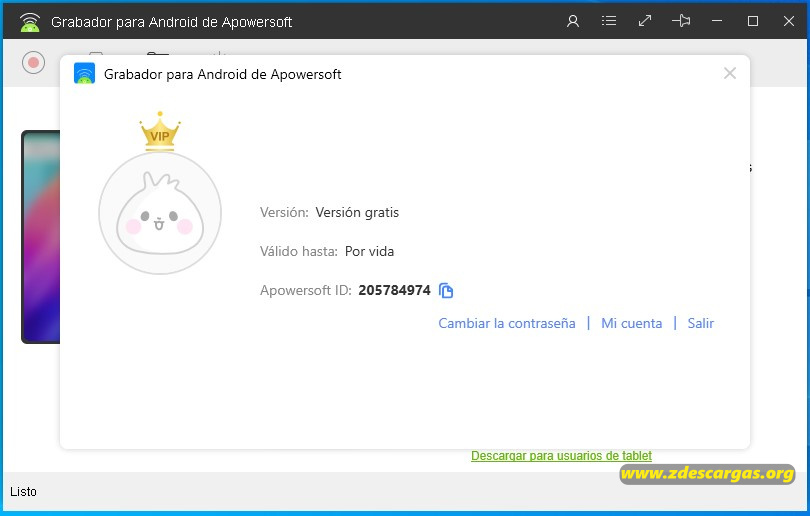Click Descargar para usuarios de tablet link
The image size is (810, 516).
pyautogui.click(x=561, y=456)
